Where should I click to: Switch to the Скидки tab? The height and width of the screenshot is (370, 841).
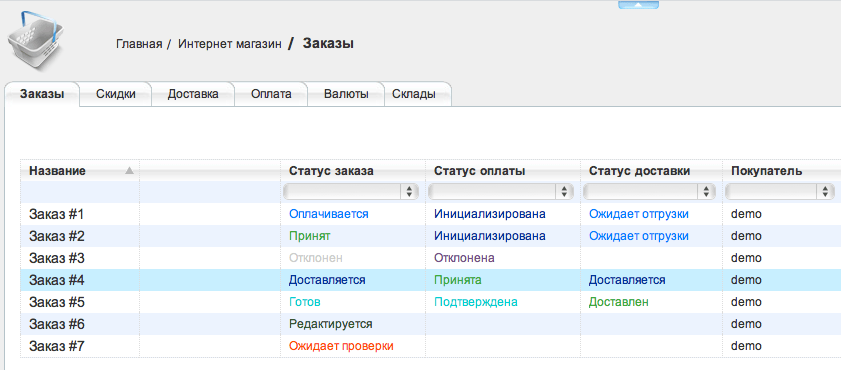(116, 94)
